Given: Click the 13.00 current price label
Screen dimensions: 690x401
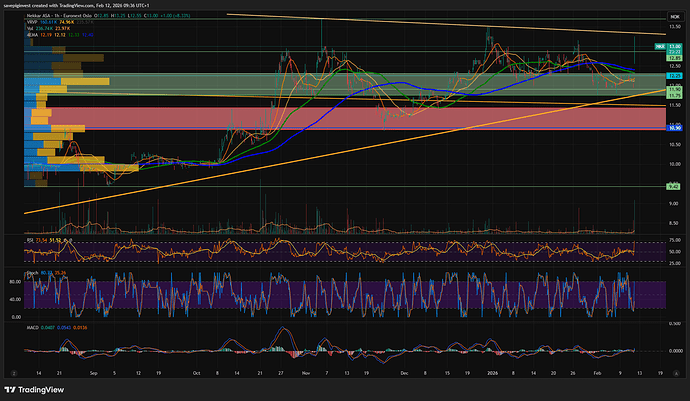Looking at the screenshot, I should (674, 46).
